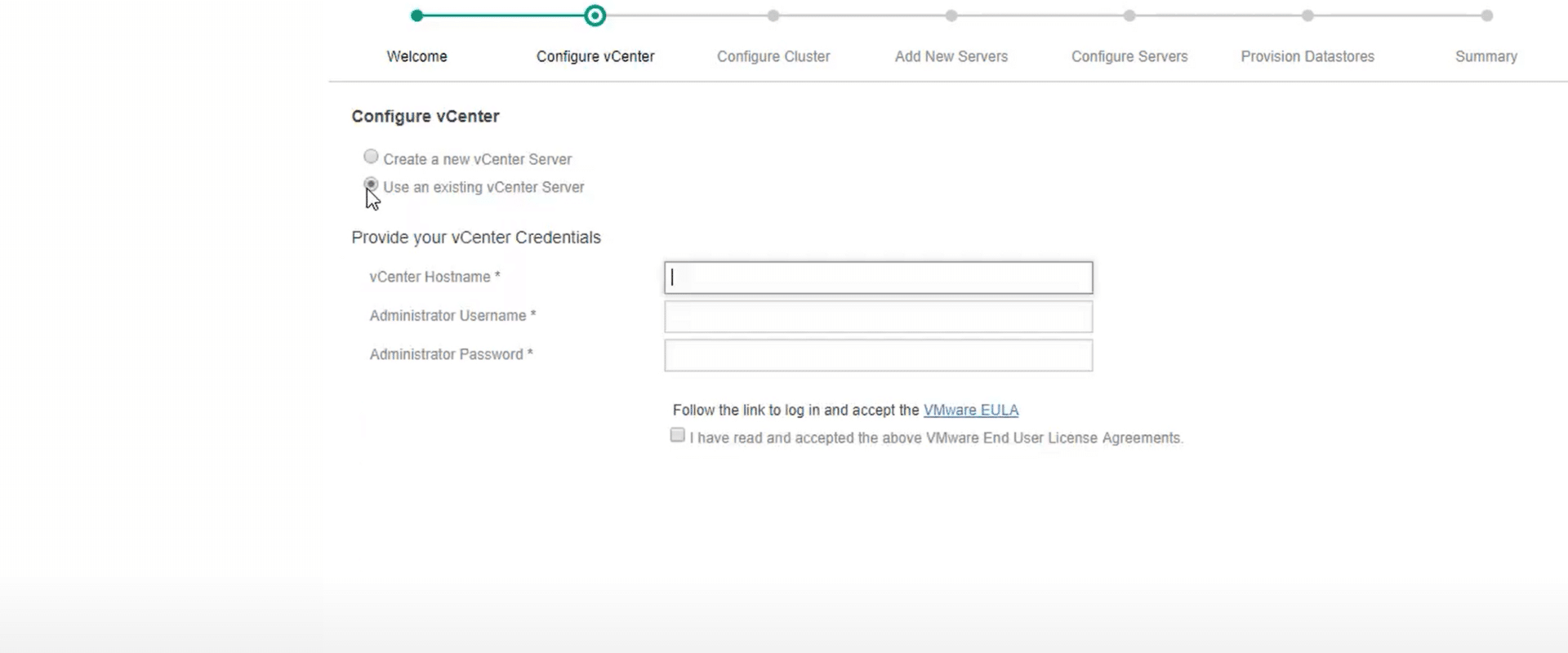The width and height of the screenshot is (1568, 653).
Task: Click the active Configure vCenter progress marker
Action: click(595, 16)
